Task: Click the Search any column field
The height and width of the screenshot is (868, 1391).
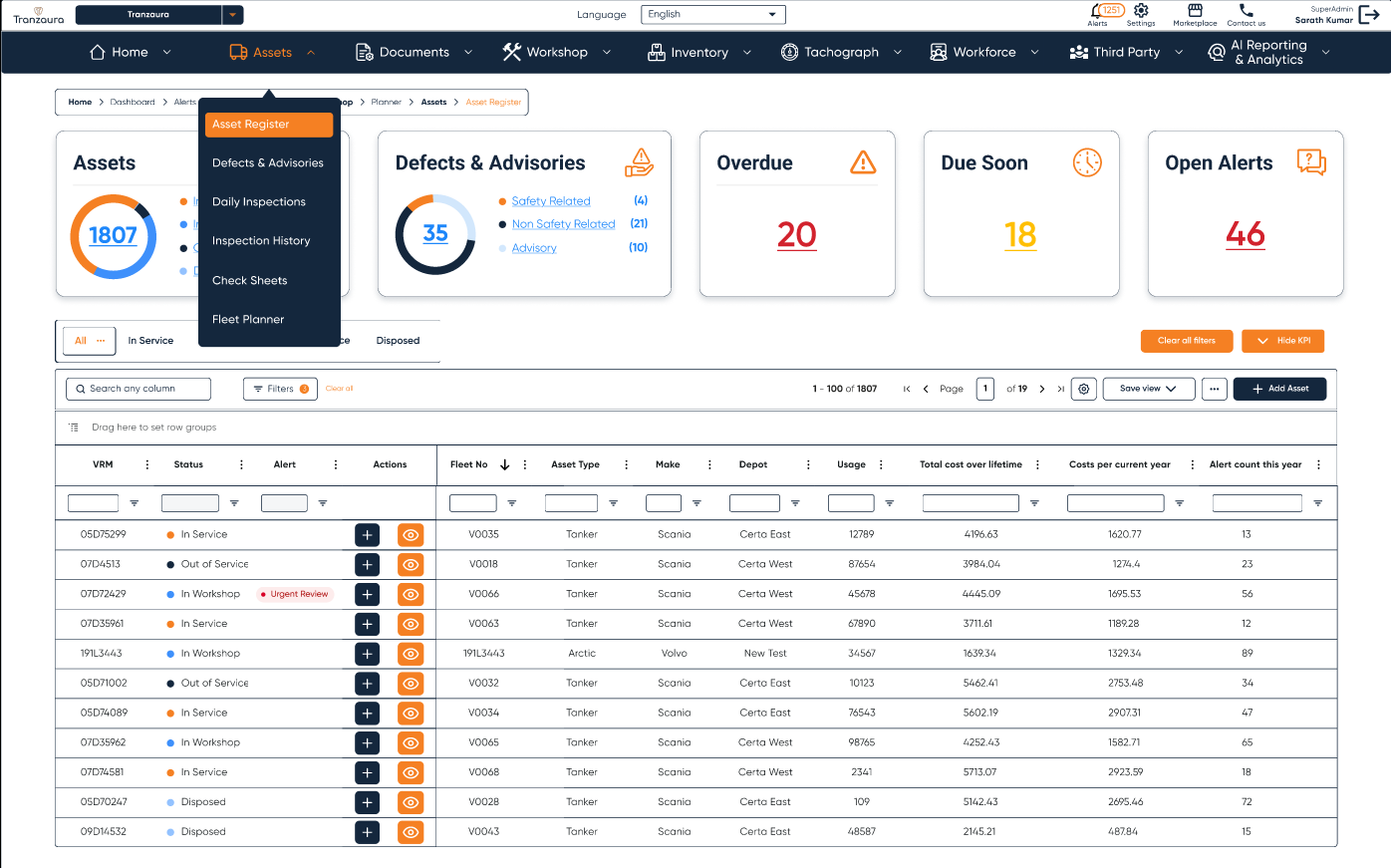Action: click(x=138, y=389)
